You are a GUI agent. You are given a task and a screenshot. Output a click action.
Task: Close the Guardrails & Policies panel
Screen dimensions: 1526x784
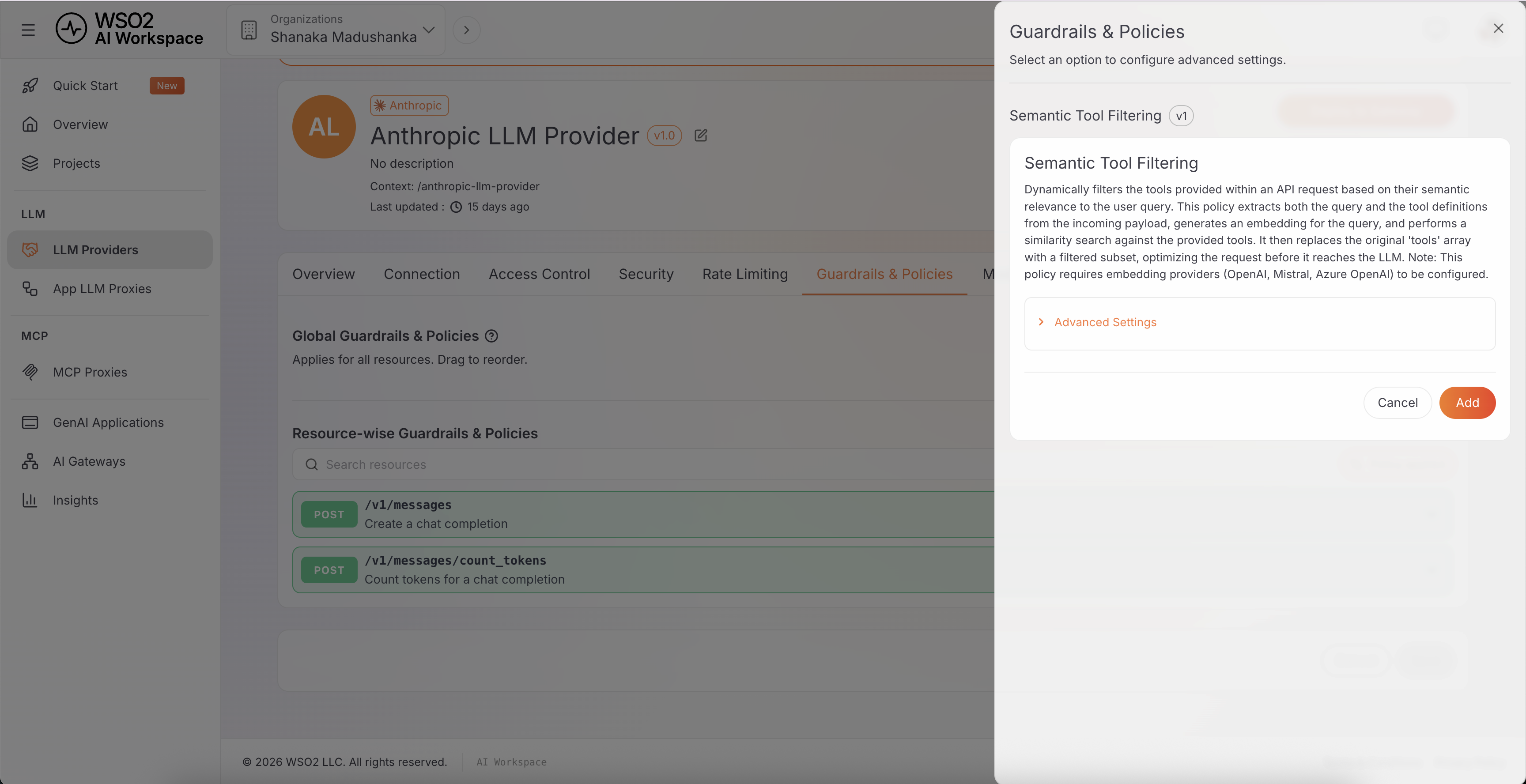pos(1498,28)
